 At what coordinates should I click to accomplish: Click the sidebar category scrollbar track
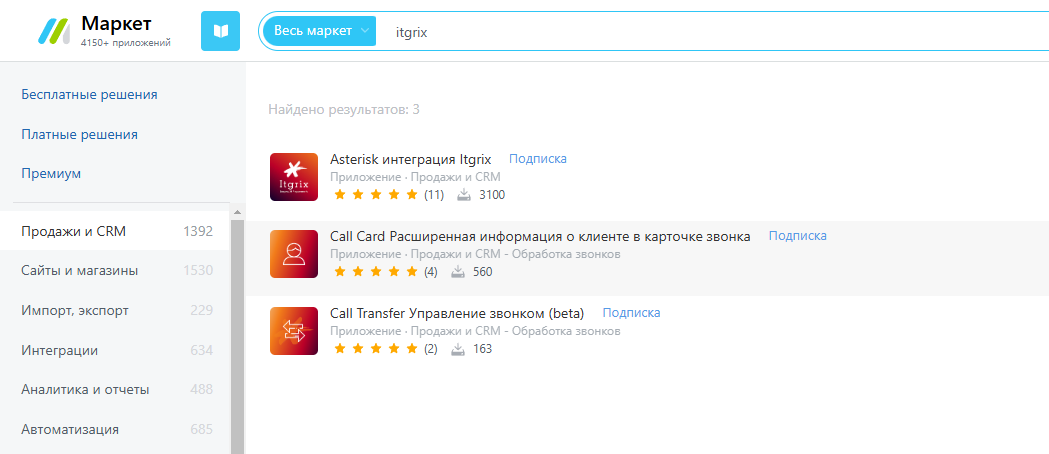coord(237,336)
